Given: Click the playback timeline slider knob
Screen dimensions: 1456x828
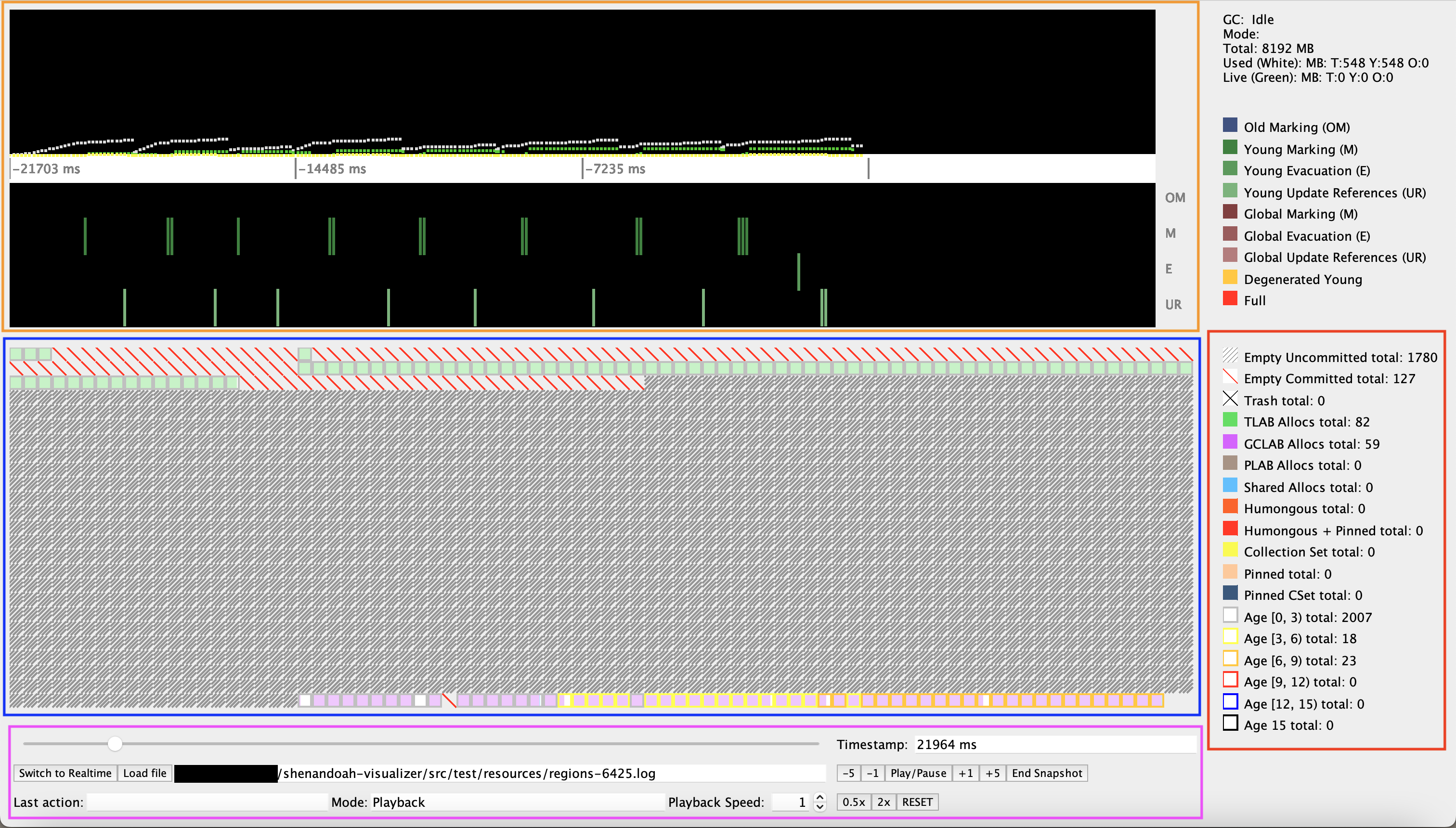Looking at the screenshot, I should click(115, 744).
